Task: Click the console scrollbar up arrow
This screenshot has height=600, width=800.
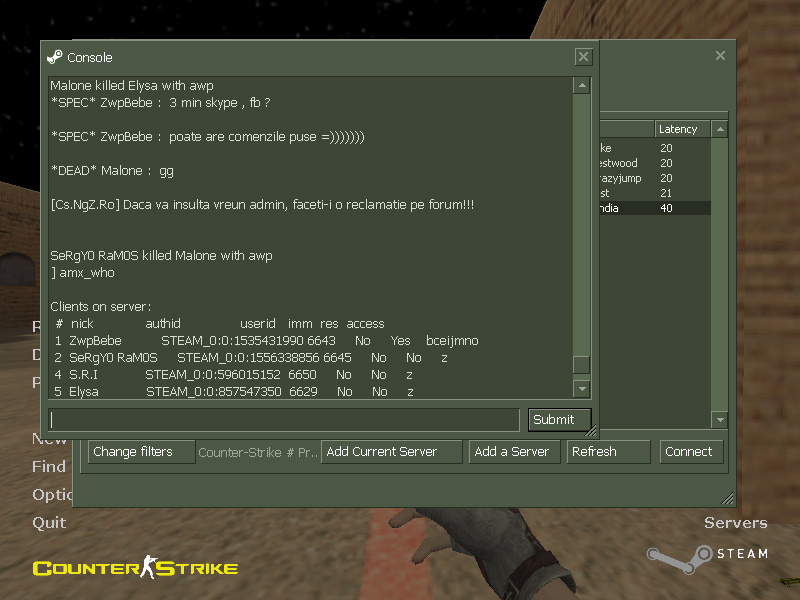Action: point(581,86)
